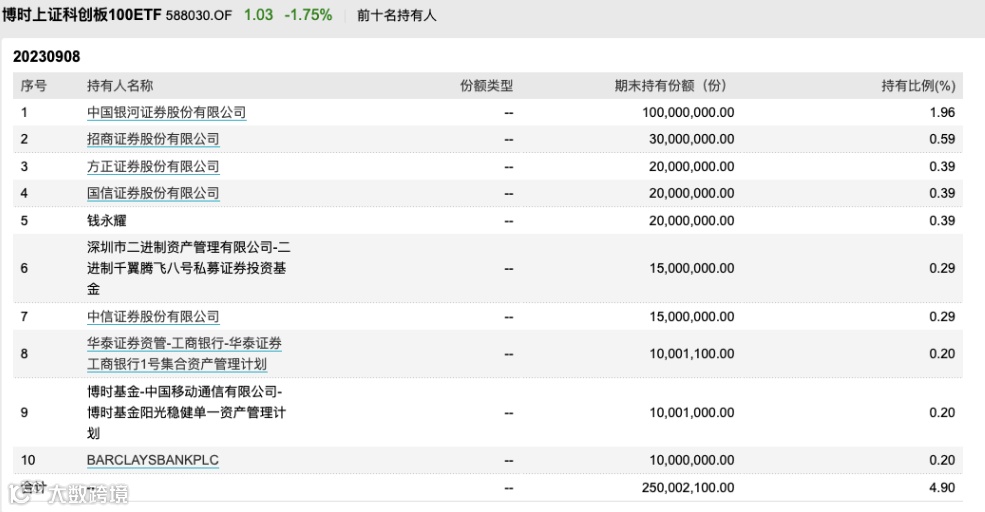Click the 持有比例(%) column header
Viewport: 985px width, 512px height.
tap(918, 85)
